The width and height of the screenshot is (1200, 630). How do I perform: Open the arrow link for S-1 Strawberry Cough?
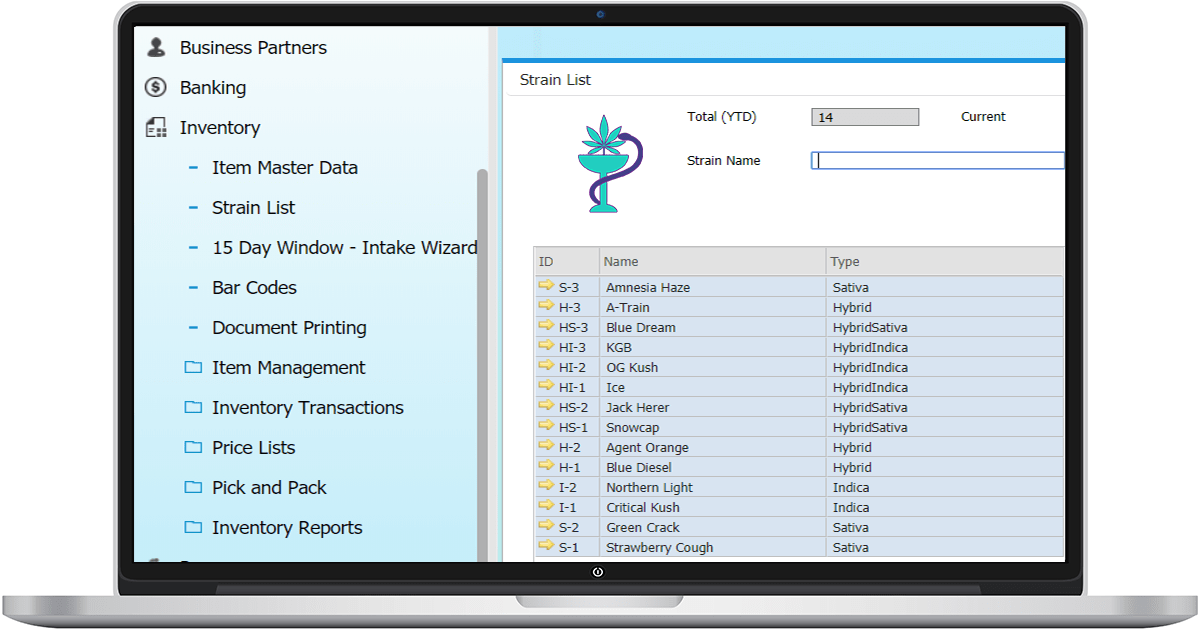546,546
